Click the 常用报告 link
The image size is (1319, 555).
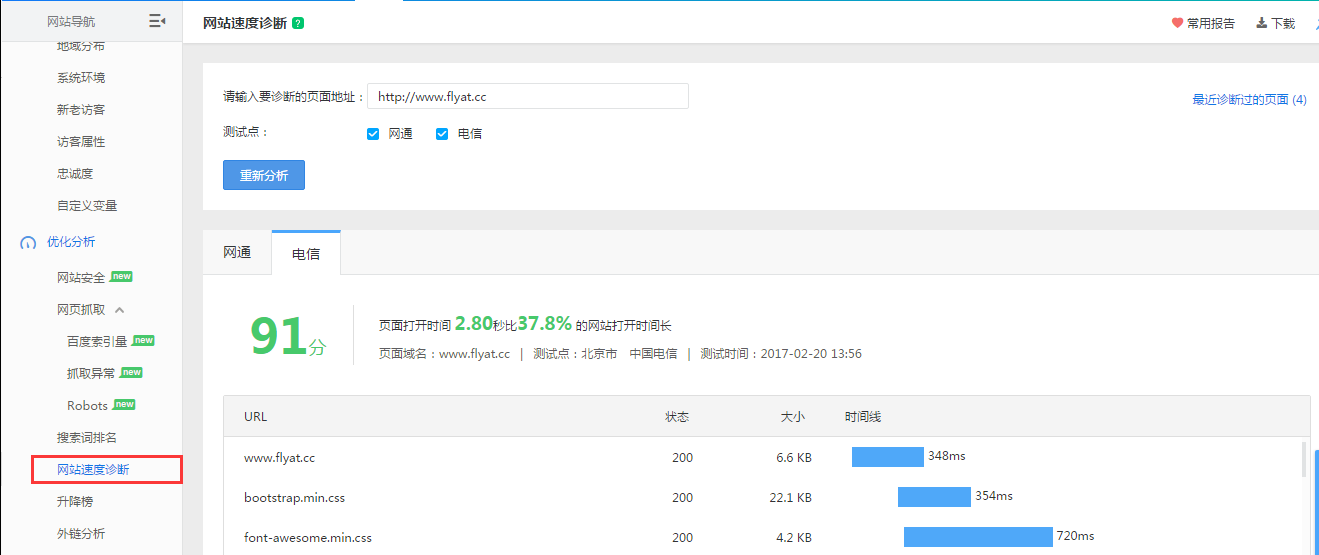1210,23
